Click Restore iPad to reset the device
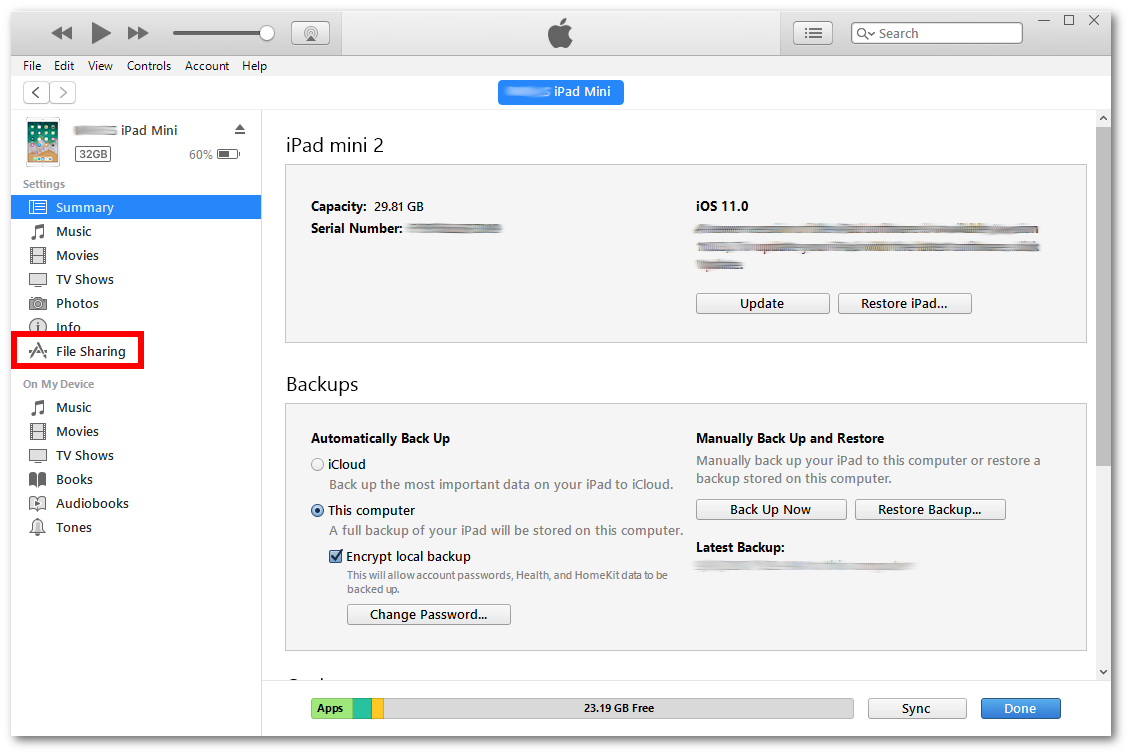Image resolution: width=1130 pixels, height=755 pixels. (904, 303)
